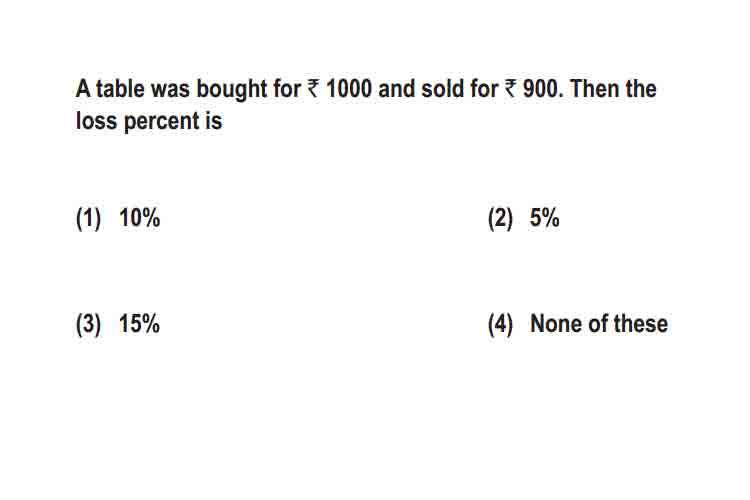Click the (3) option number label
750x500 pixels.
[x=88, y=324]
